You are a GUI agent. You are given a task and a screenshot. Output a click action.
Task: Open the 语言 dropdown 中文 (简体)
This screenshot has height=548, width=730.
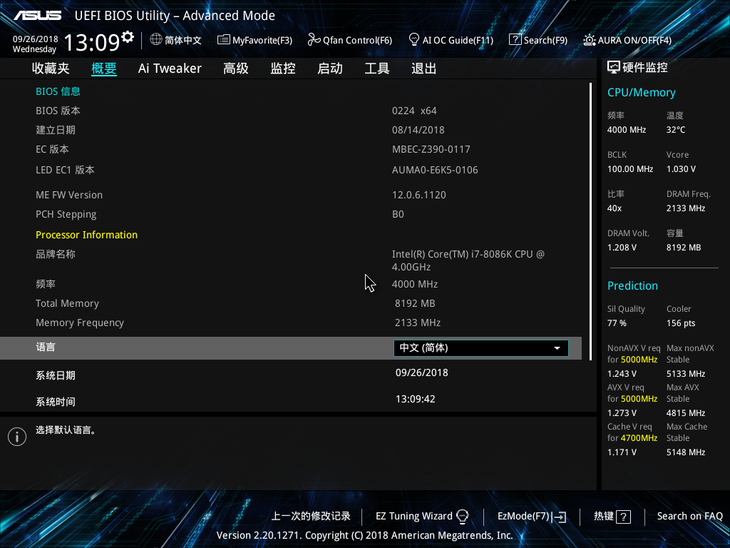point(481,348)
